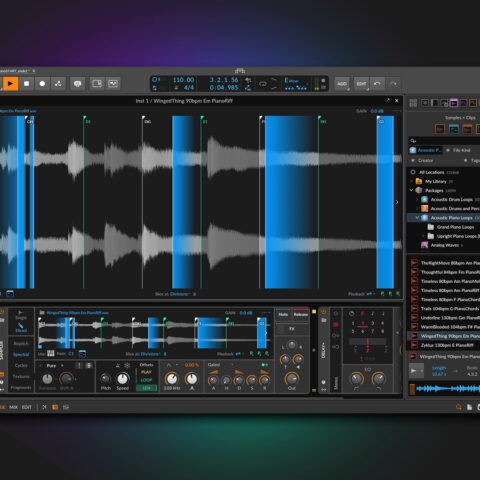Click the orange filter icon below Samples + Clips

(440, 129)
